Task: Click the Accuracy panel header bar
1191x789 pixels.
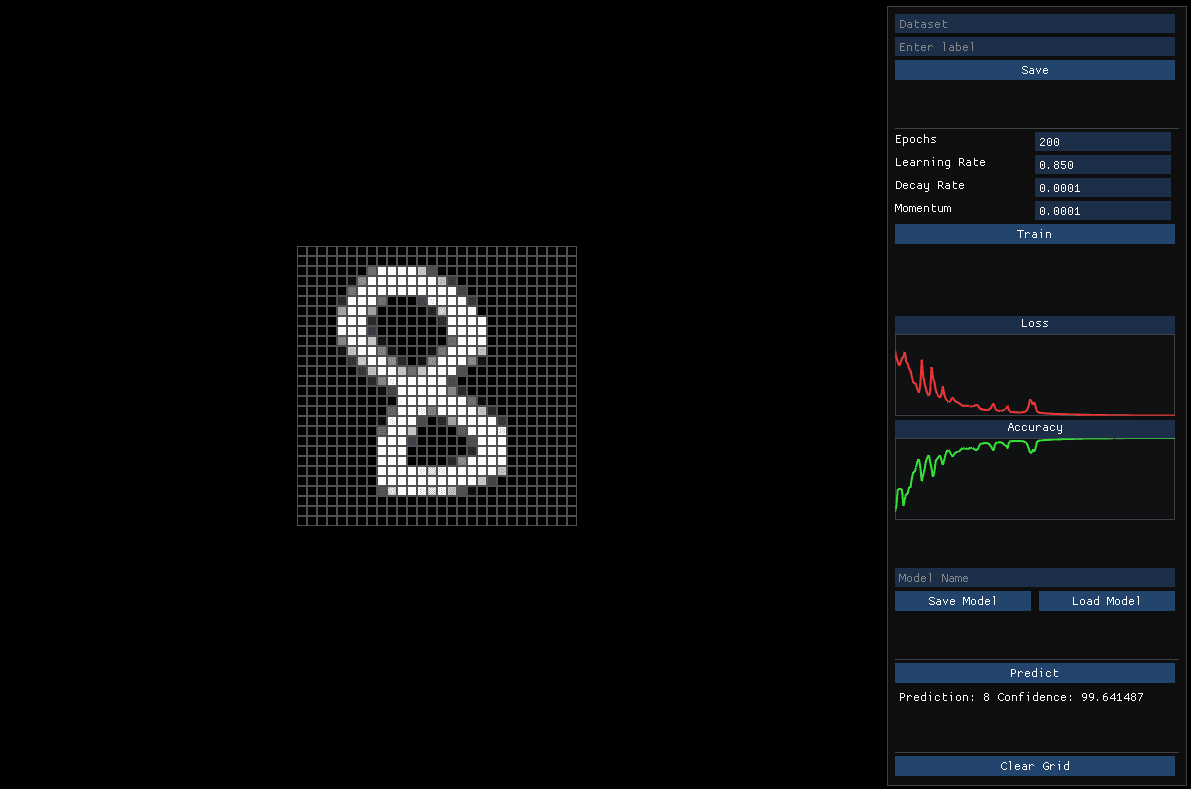Action: pyautogui.click(x=1034, y=427)
